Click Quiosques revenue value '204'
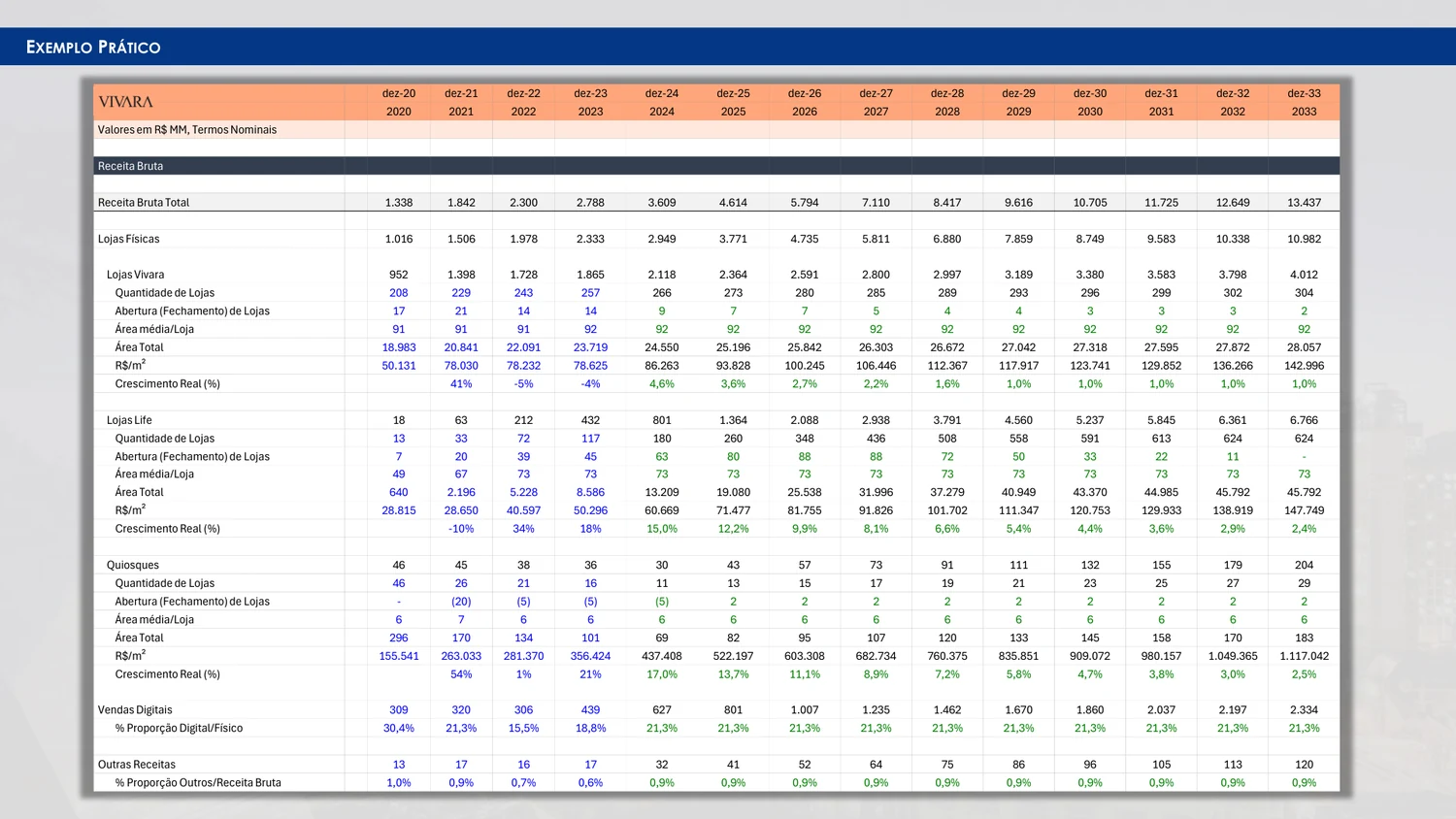The image size is (1456, 819). pos(1305,565)
